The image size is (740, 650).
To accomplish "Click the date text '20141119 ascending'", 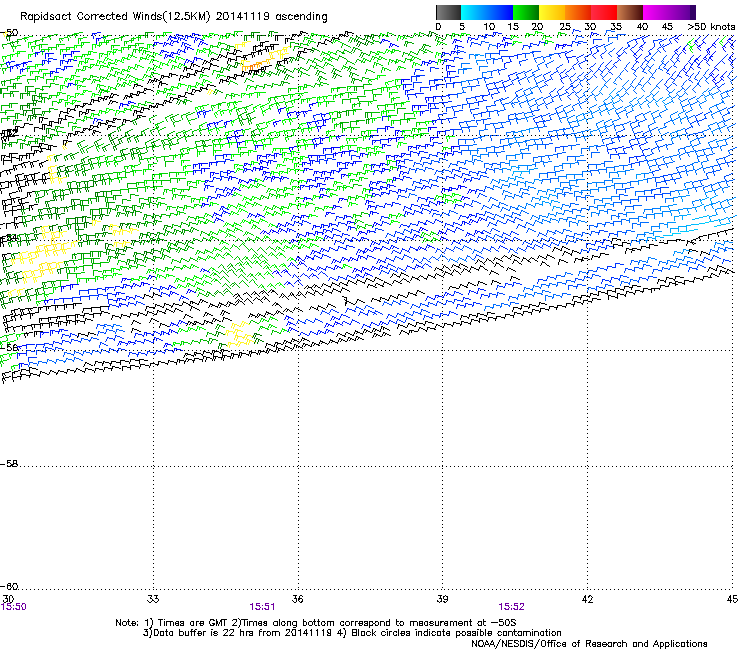I will pos(271,17).
